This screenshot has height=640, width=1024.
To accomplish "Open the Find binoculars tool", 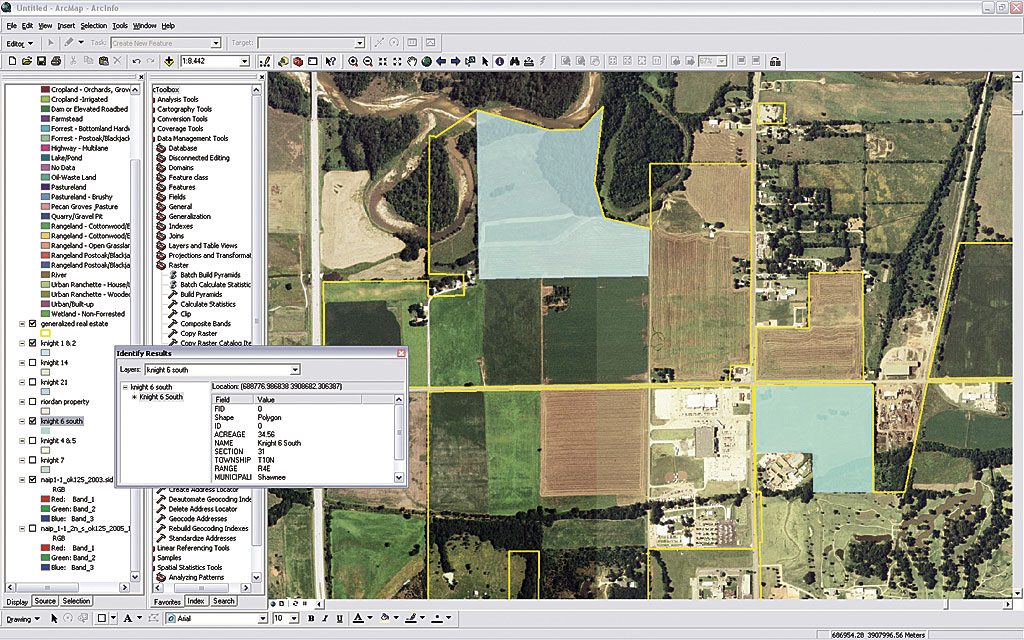I will (x=515, y=61).
